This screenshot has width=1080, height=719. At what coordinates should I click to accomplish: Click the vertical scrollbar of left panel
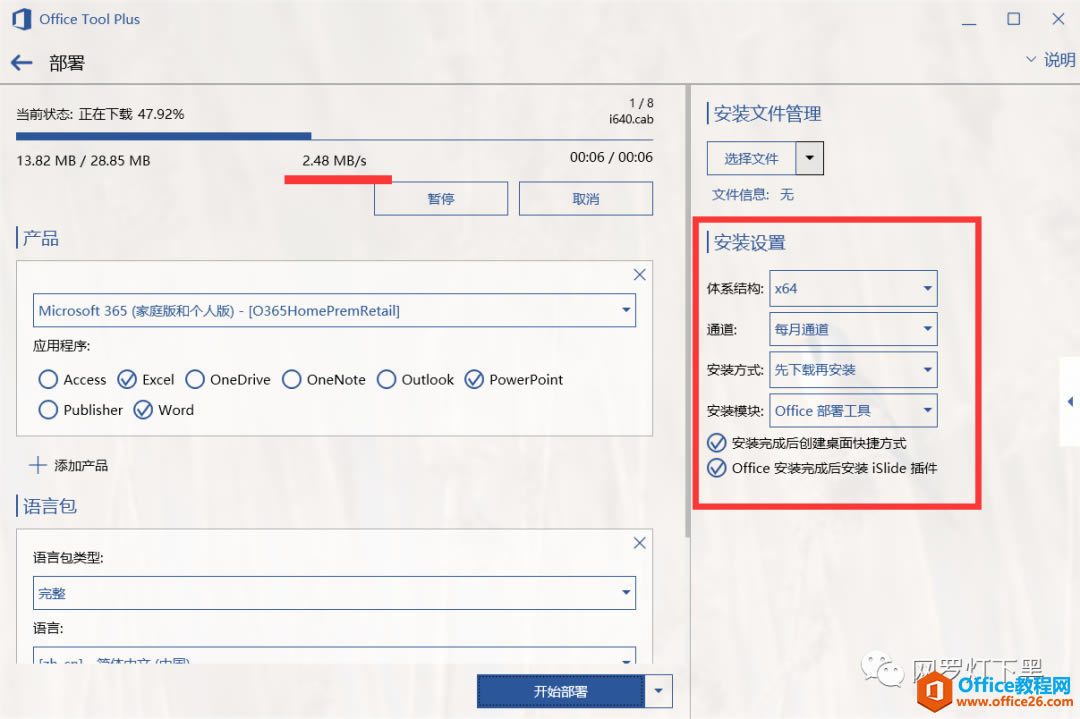[x=687, y=310]
